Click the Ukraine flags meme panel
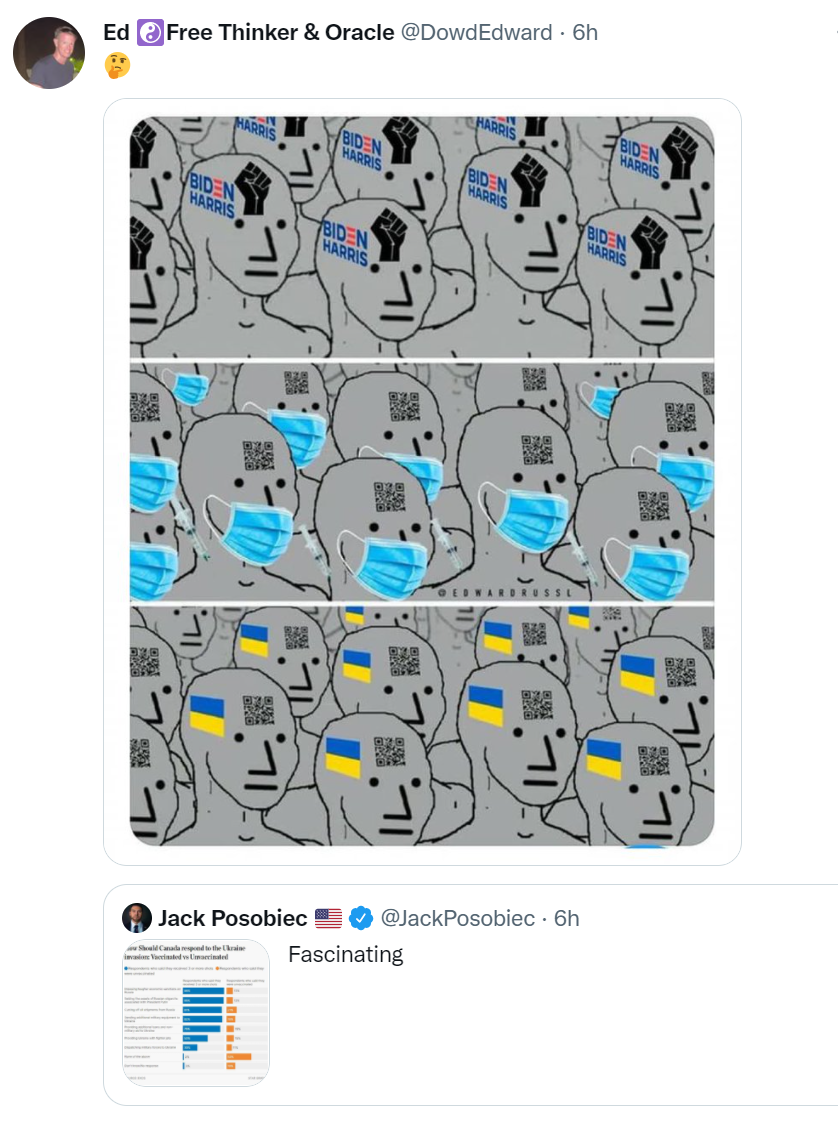The width and height of the screenshot is (838, 1126). [x=422, y=724]
